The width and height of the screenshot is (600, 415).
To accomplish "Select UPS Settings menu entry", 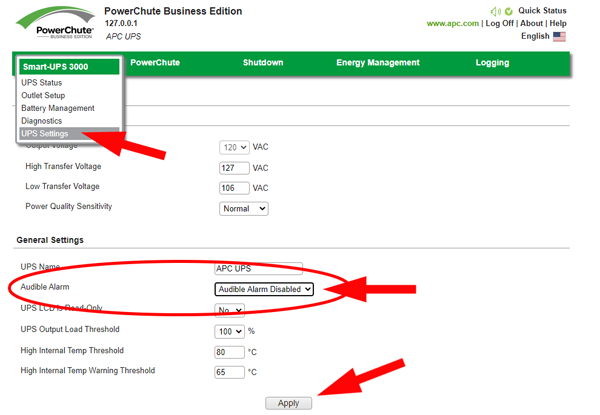I will coord(69,133).
